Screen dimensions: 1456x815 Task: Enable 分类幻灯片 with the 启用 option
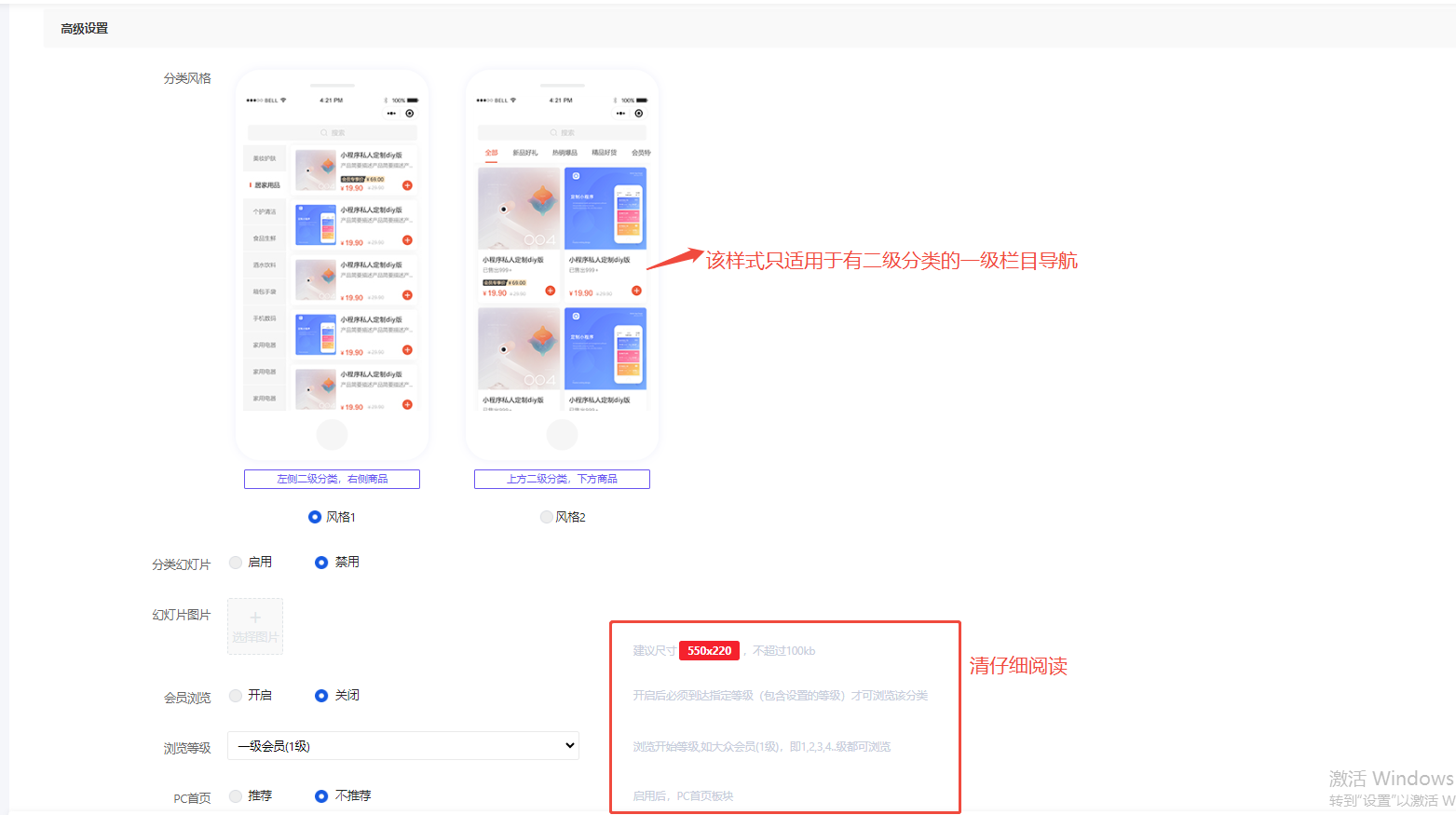click(x=236, y=563)
